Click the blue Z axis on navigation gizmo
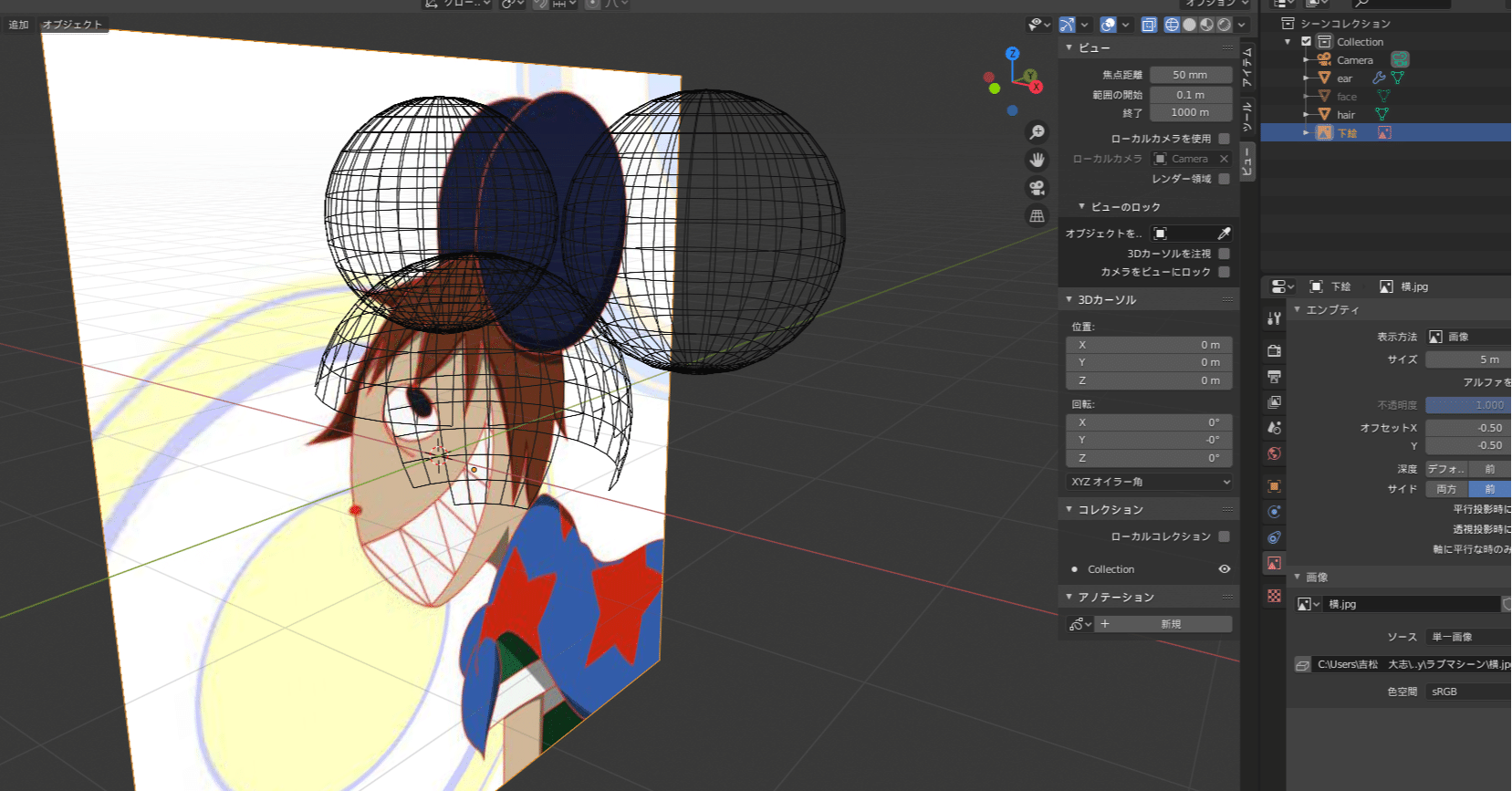1512x791 pixels. click(x=1012, y=54)
